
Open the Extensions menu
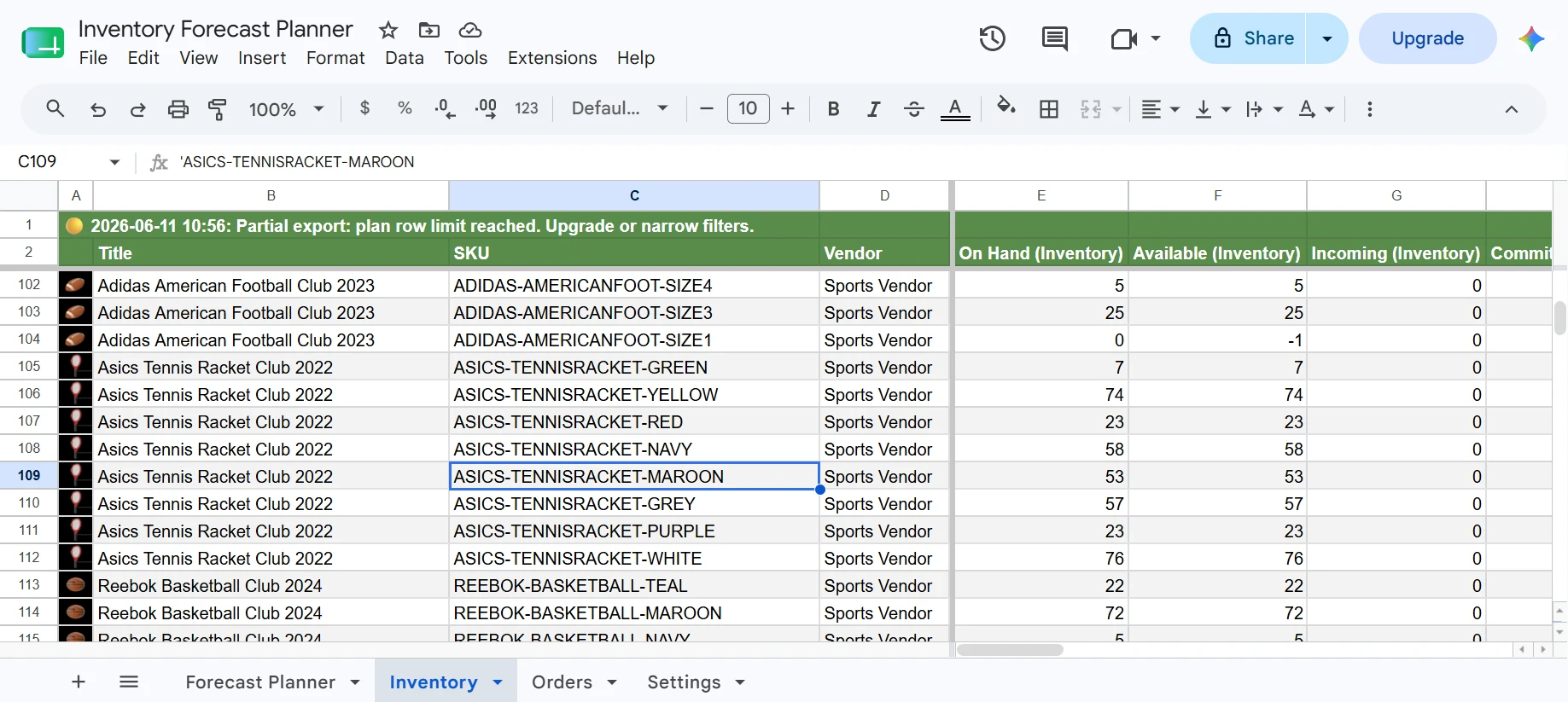point(552,58)
